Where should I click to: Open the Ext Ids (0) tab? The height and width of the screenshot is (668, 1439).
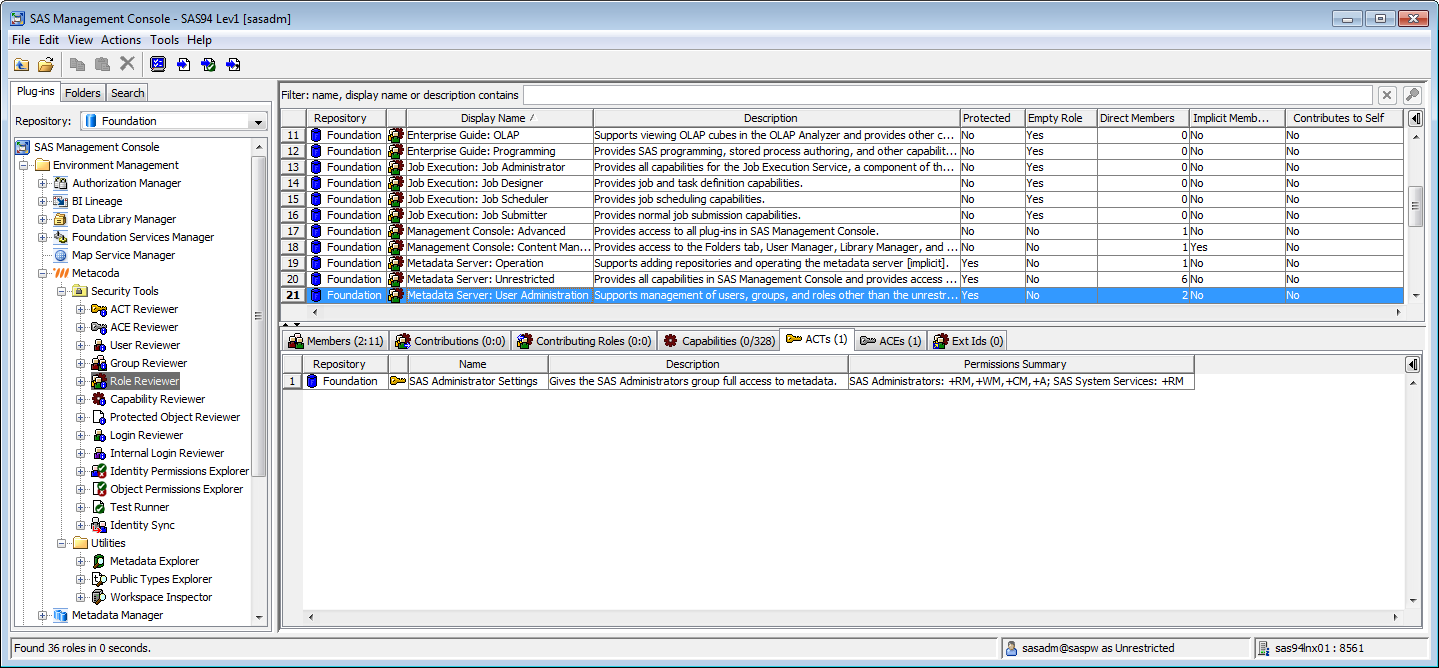(967, 341)
